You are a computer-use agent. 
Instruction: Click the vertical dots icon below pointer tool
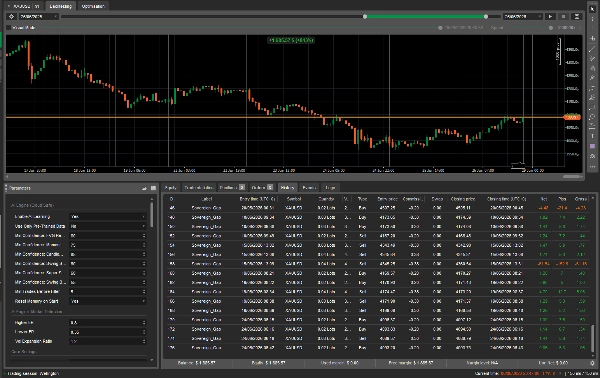point(592,18)
